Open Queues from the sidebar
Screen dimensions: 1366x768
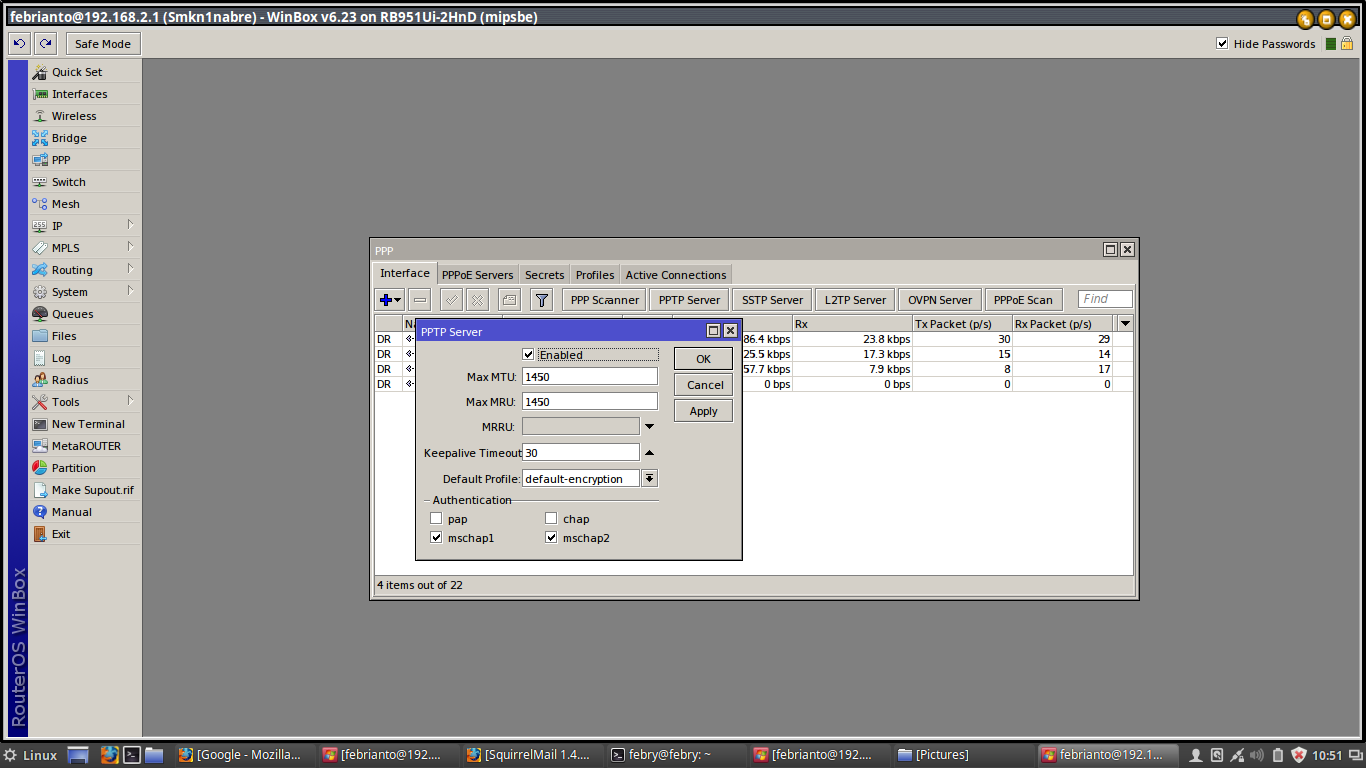click(x=84, y=314)
